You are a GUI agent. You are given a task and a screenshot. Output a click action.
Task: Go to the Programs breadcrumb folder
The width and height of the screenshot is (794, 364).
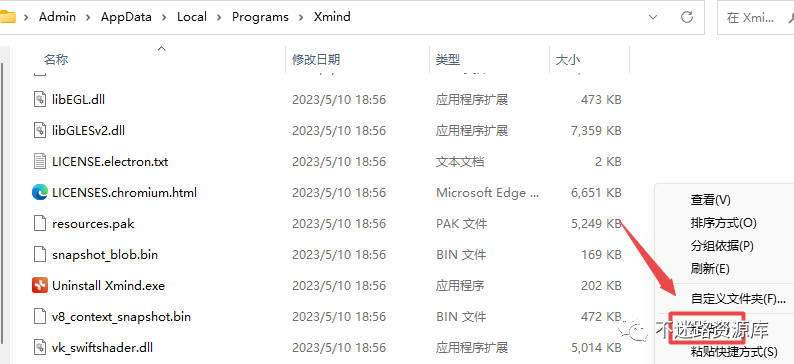tap(260, 17)
